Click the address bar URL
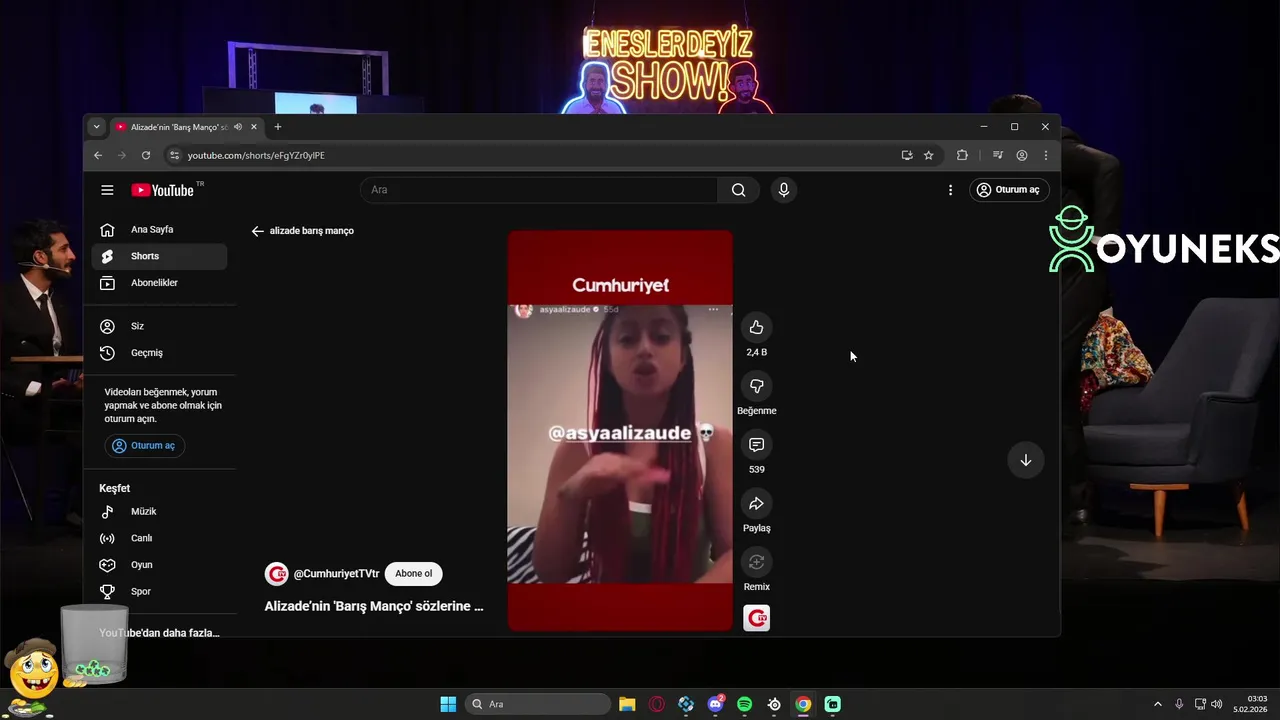The image size is (1280, 720). tap(256, 156)
